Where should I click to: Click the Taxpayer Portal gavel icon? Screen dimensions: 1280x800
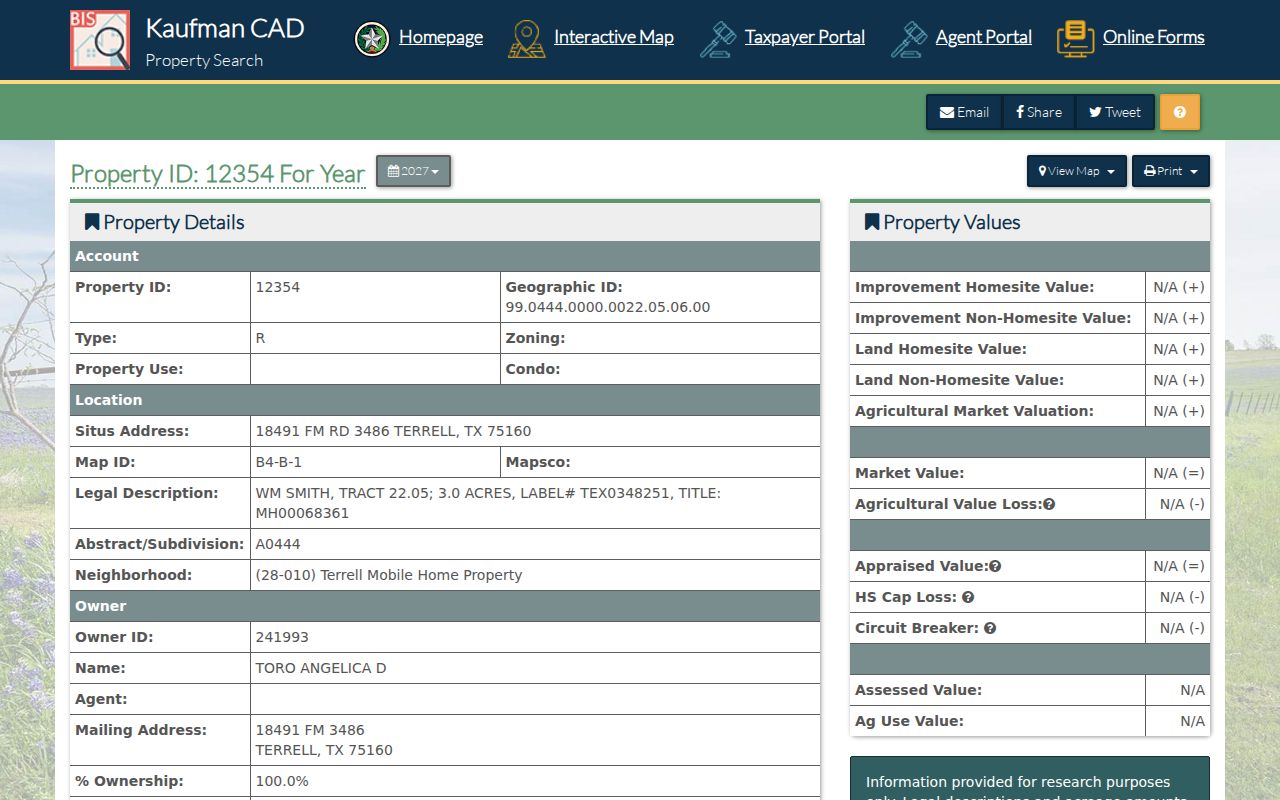pyautogui.click(x=718, y=39)
